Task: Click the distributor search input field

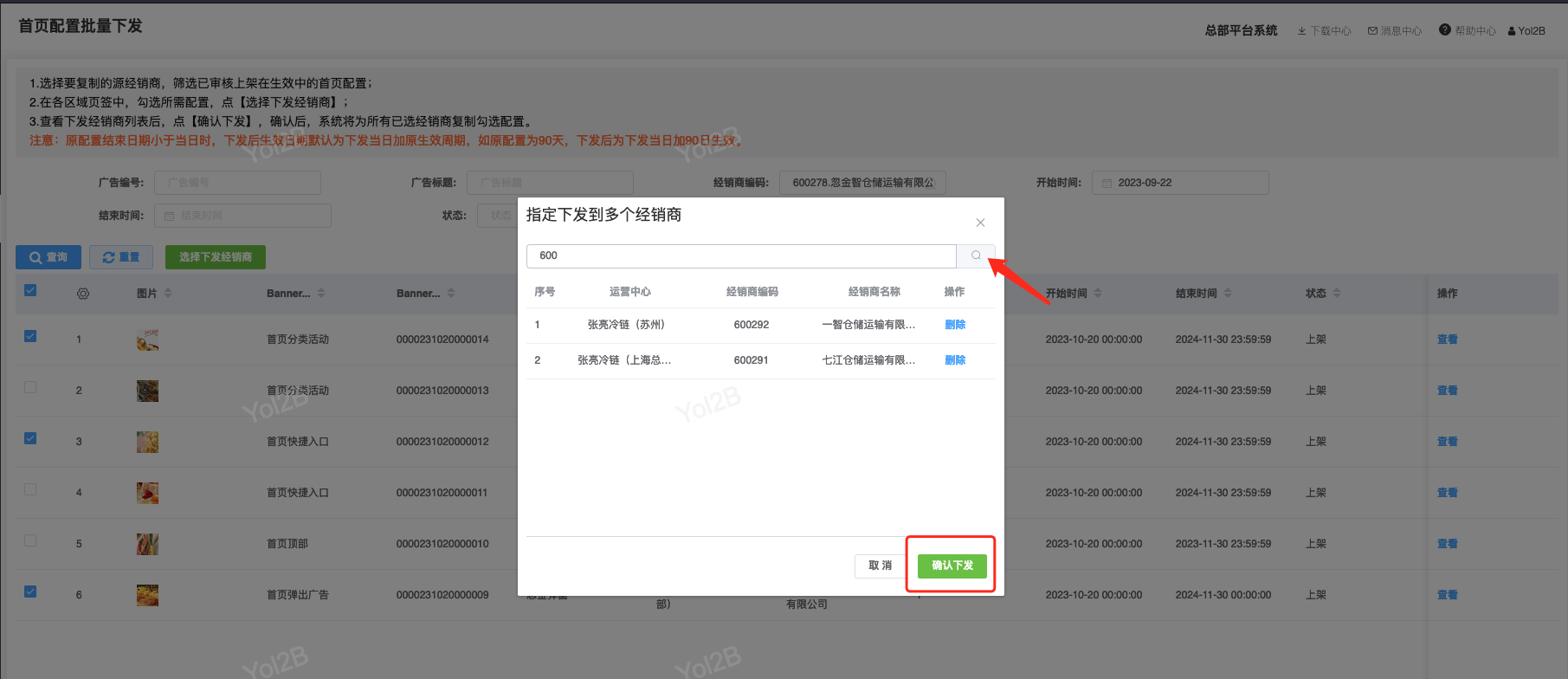Action: 741,255
